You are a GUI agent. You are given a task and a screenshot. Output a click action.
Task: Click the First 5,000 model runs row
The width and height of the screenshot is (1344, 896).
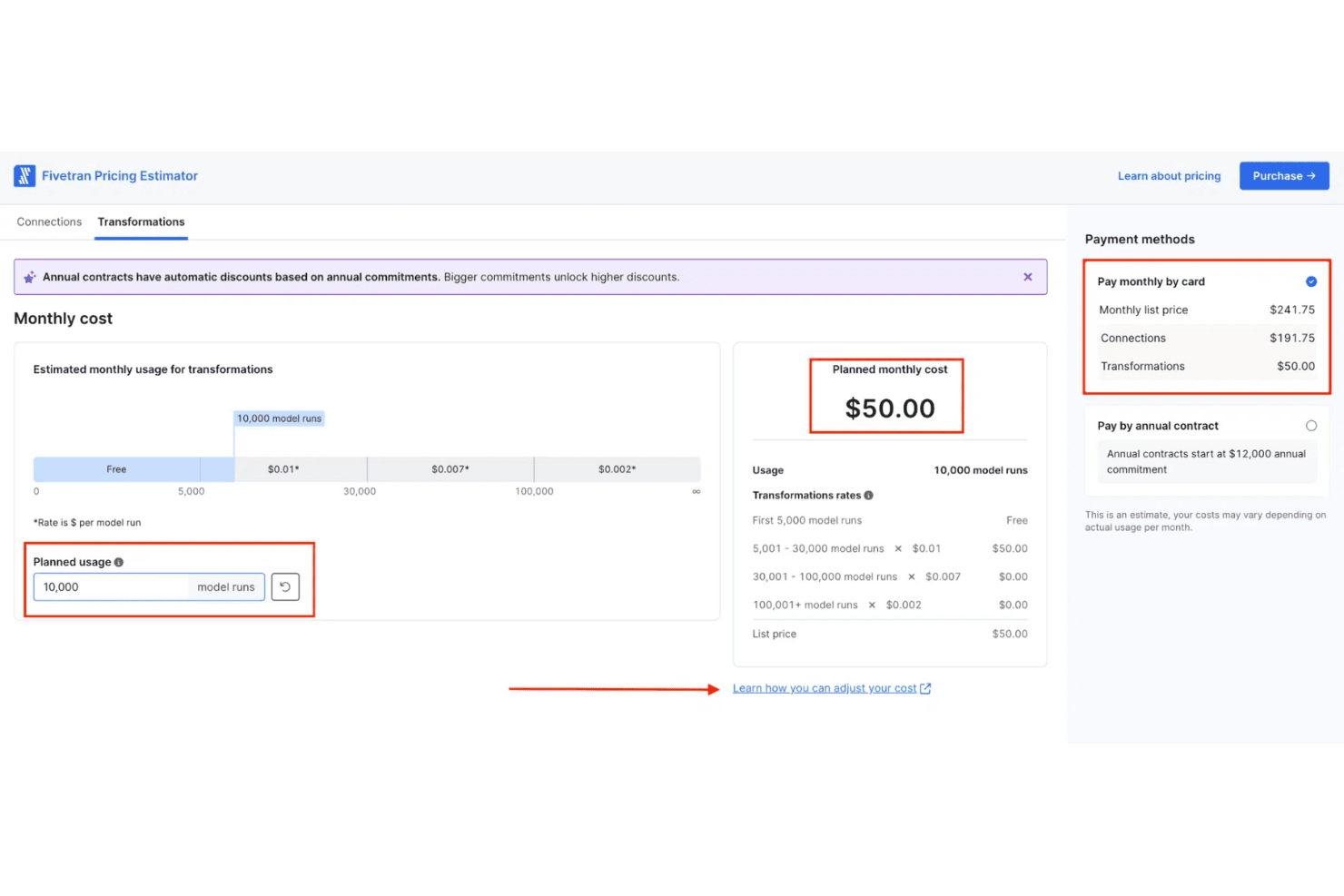click(890, 520)
